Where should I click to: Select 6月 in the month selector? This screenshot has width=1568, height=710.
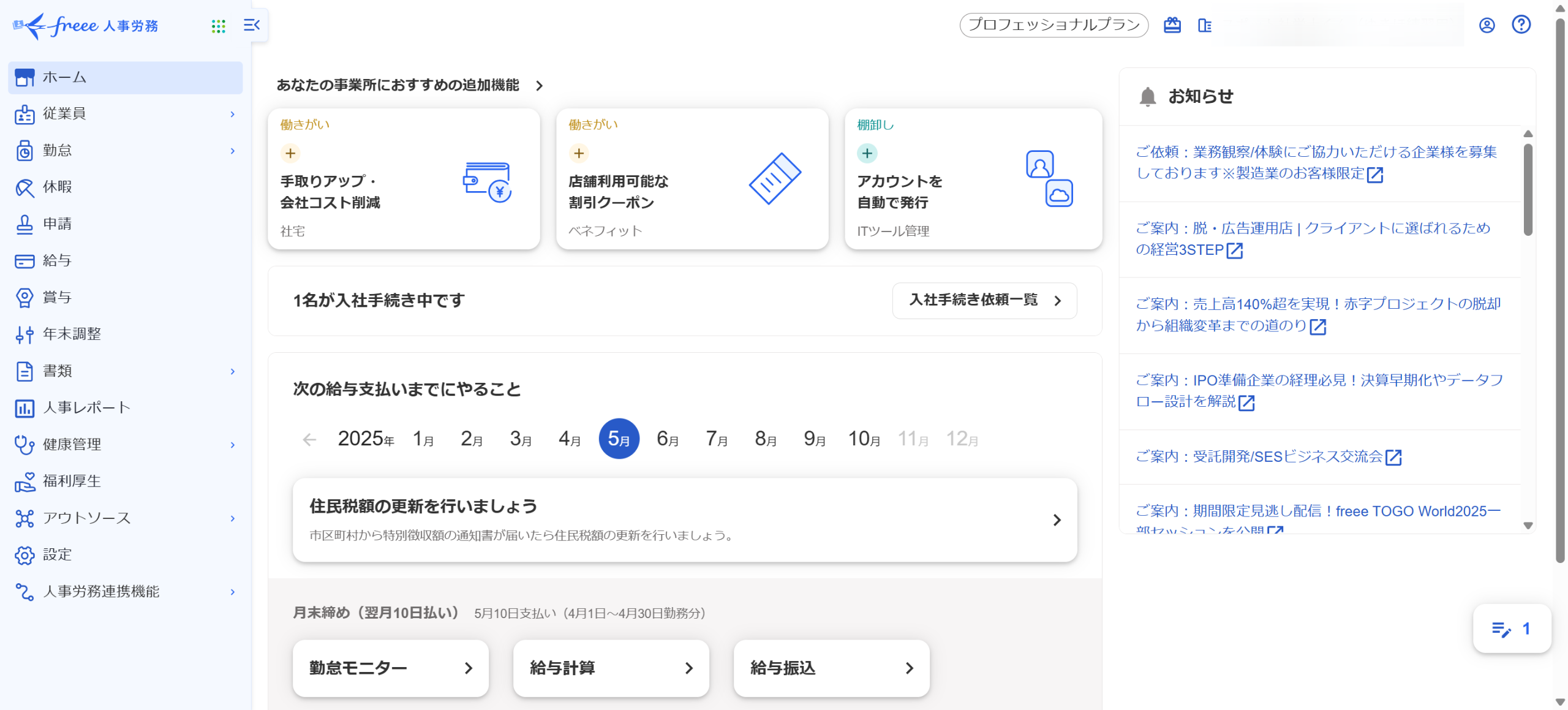click(668, 439)
